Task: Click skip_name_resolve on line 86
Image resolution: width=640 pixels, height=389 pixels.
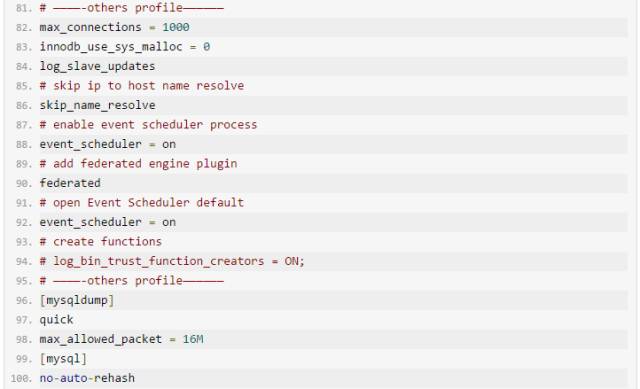Action: [x=97, y=105]
